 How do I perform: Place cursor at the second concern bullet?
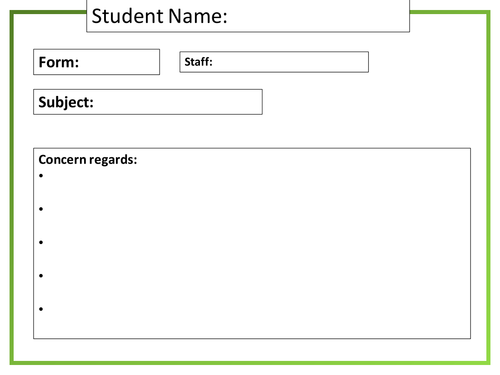[x=41, y=209]
